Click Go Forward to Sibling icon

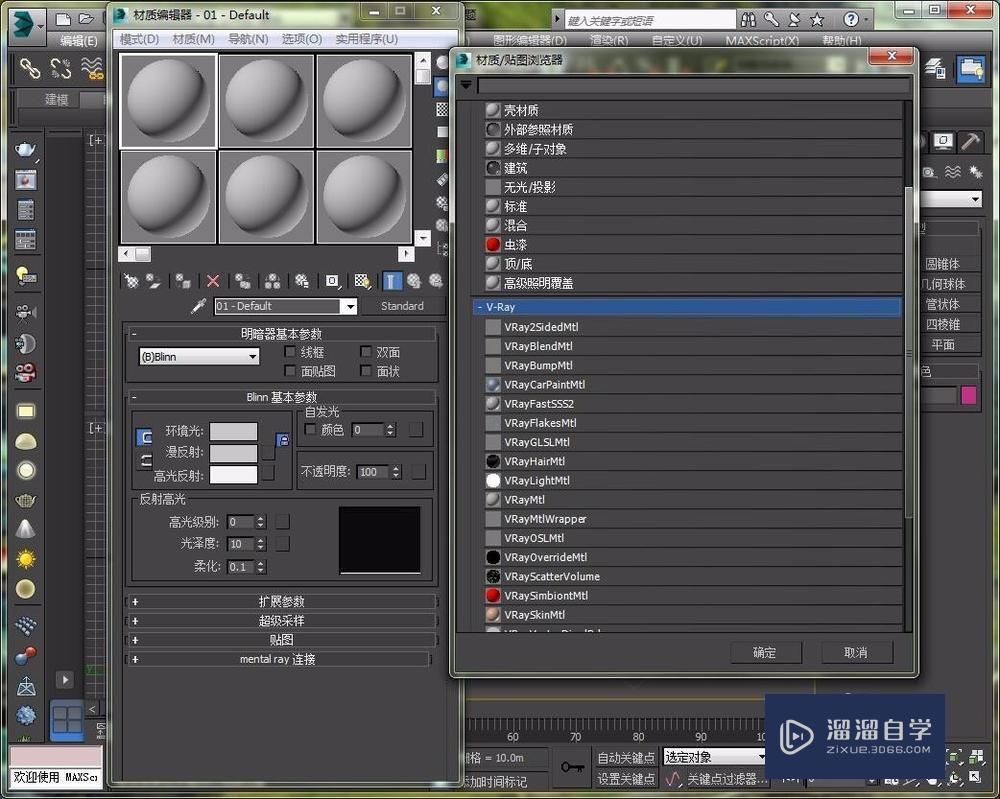[436, 281]
